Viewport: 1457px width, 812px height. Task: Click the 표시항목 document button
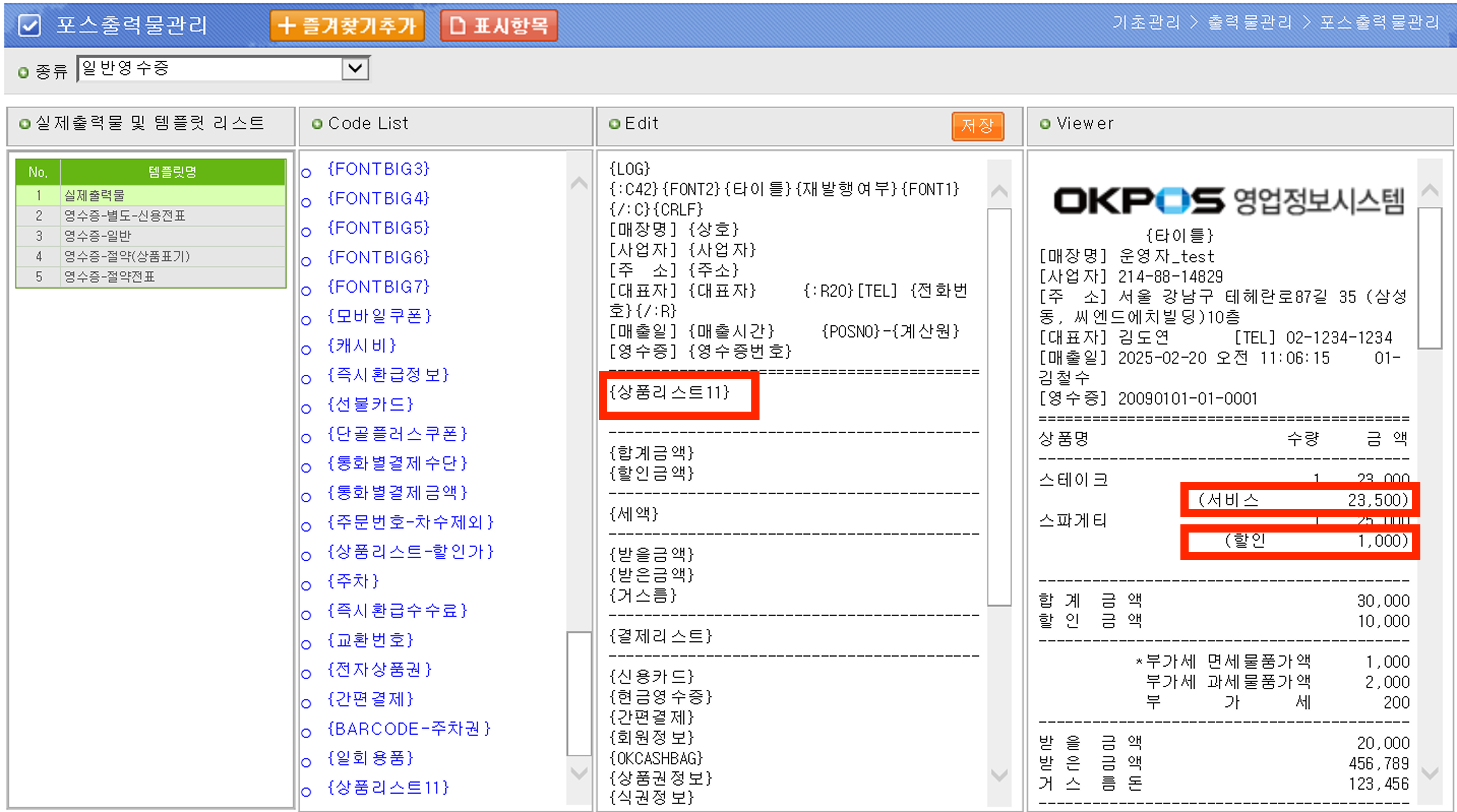click(x=498, y=25)
